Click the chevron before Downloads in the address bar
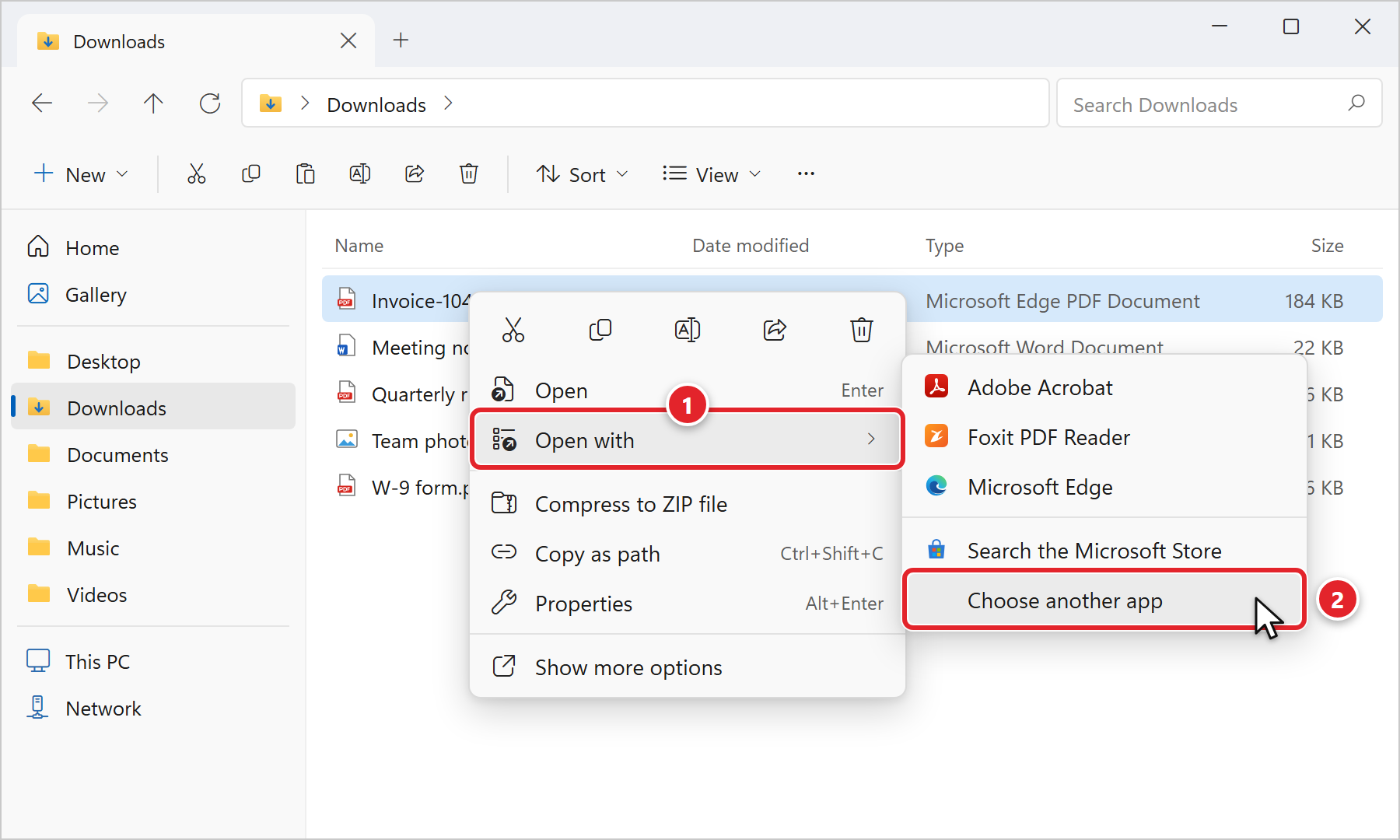Viewport: 1400px width, 840px height. click(305, 103)
